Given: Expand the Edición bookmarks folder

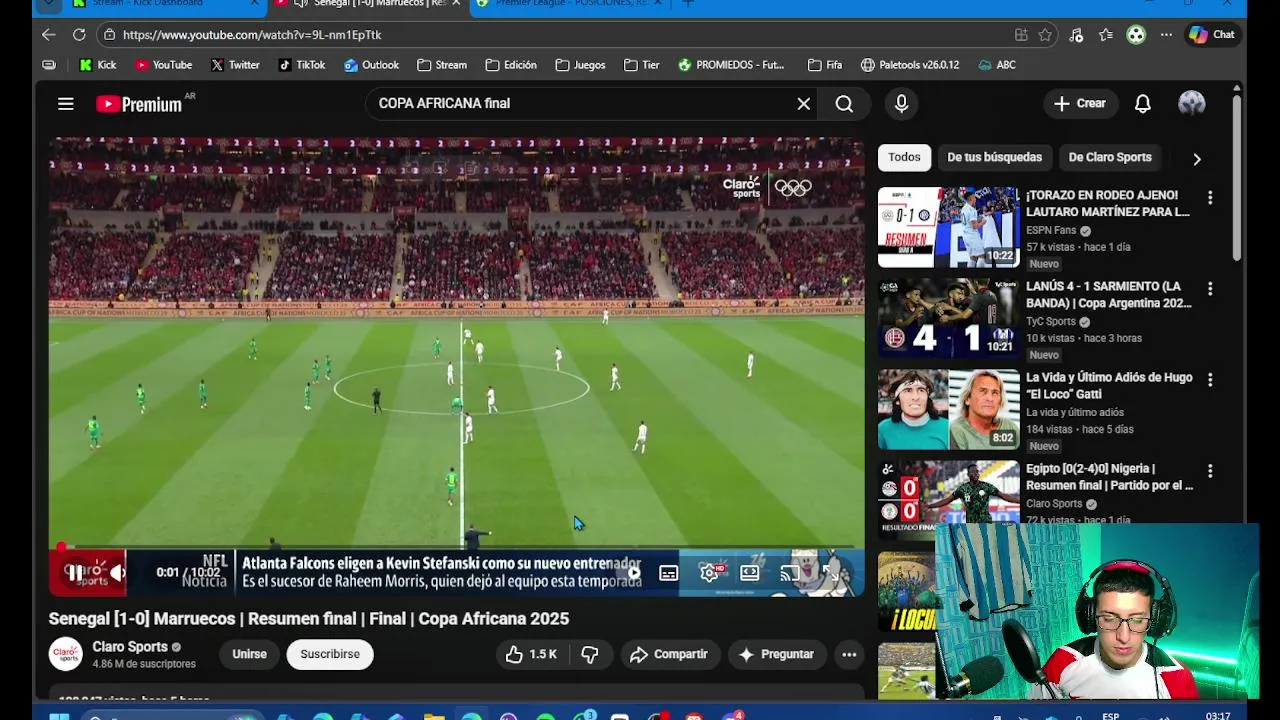Looking at the screenshot, I should point(511,65).
